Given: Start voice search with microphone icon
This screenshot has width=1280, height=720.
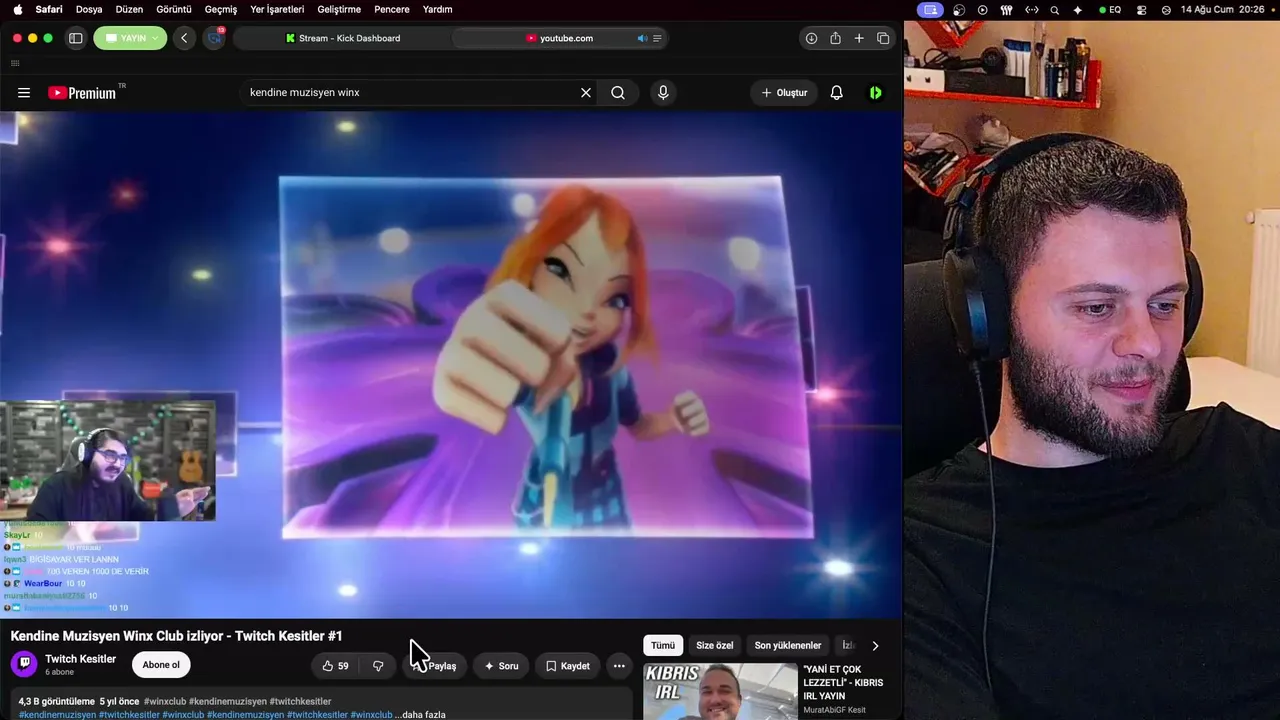Looking at the screenshot, I should point(662,93).
